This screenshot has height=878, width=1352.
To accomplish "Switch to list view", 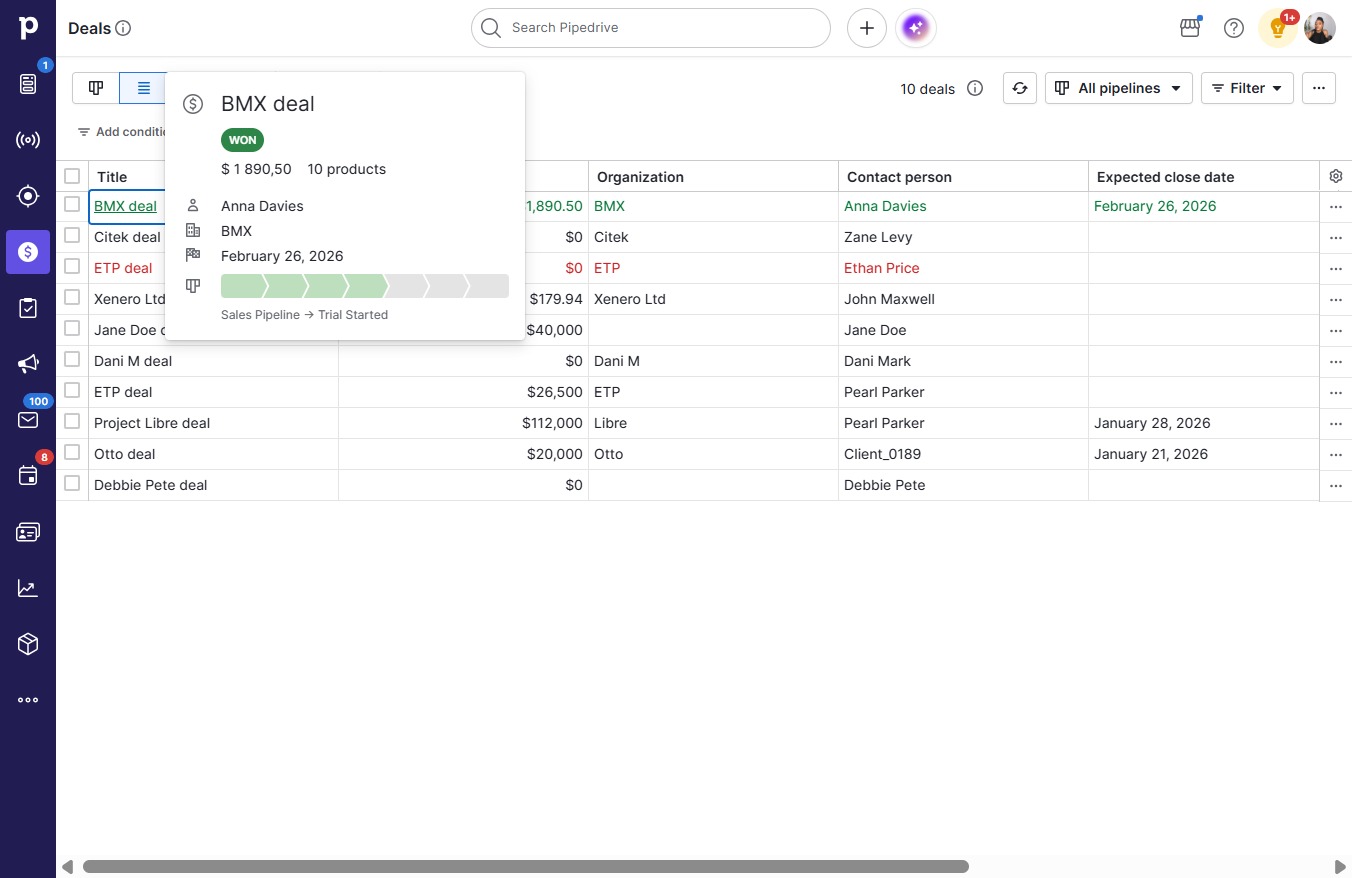I will tap(143, 88).
